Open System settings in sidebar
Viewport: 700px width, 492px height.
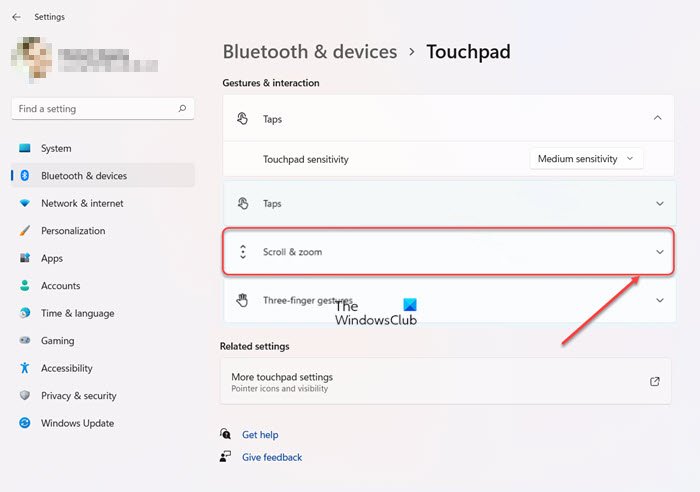click(56, 148)
